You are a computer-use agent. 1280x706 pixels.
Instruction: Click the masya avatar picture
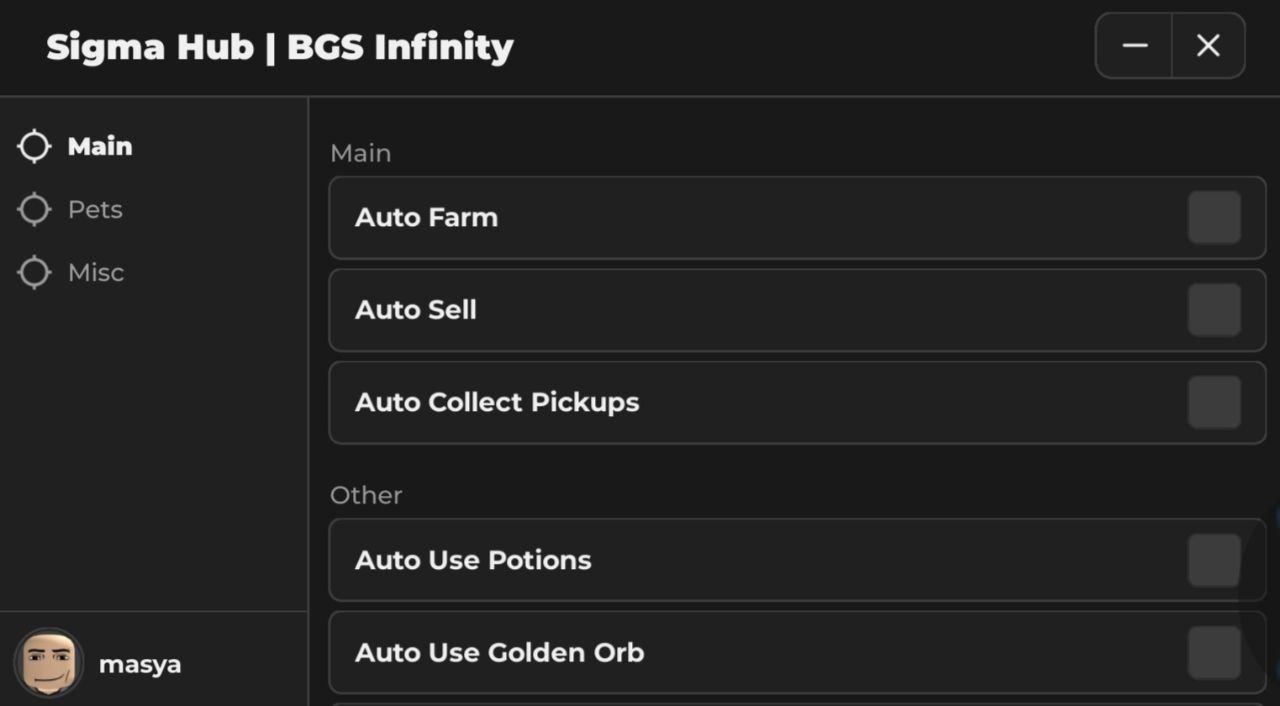pos(48,663)
